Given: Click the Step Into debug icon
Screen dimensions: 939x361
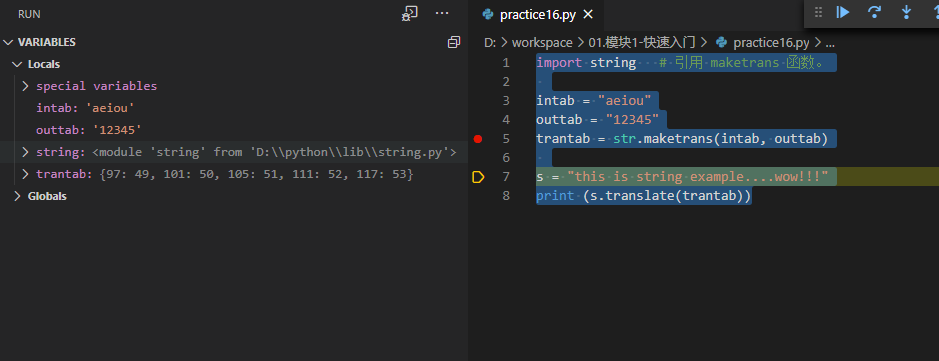Looking at the screenshot, I should point(906,12).
